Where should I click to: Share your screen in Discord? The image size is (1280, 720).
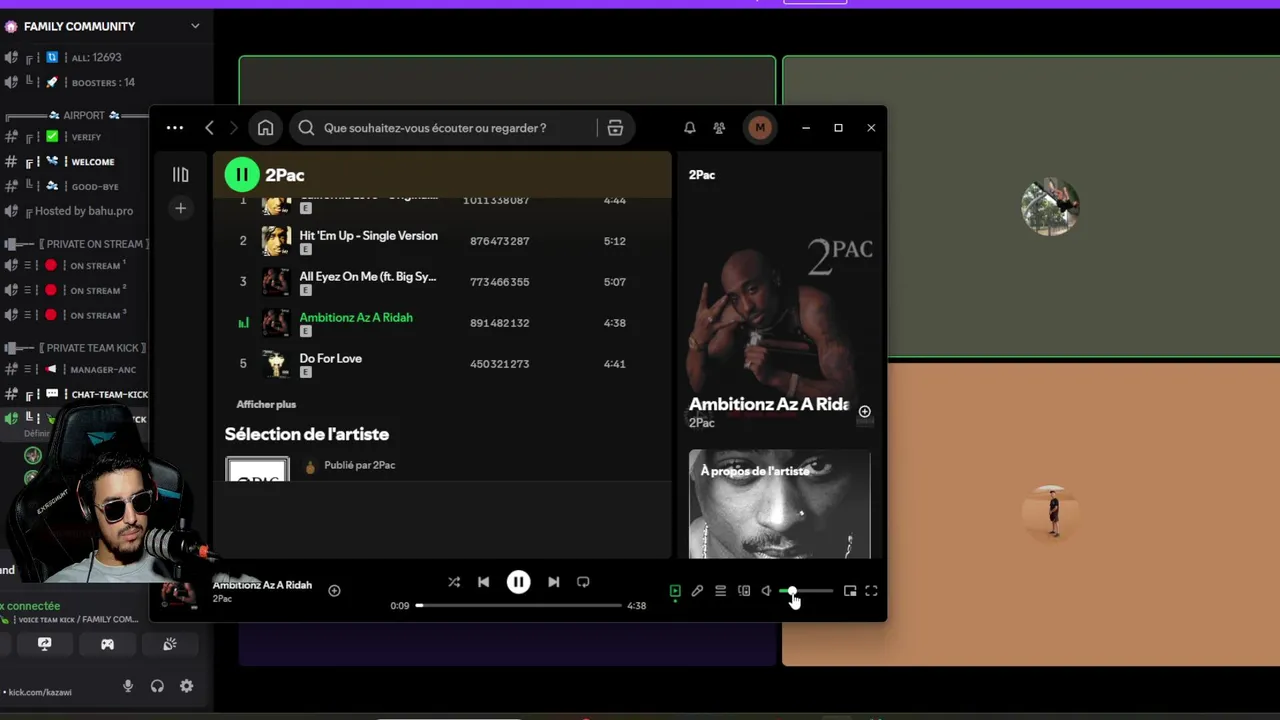(44, 644)
